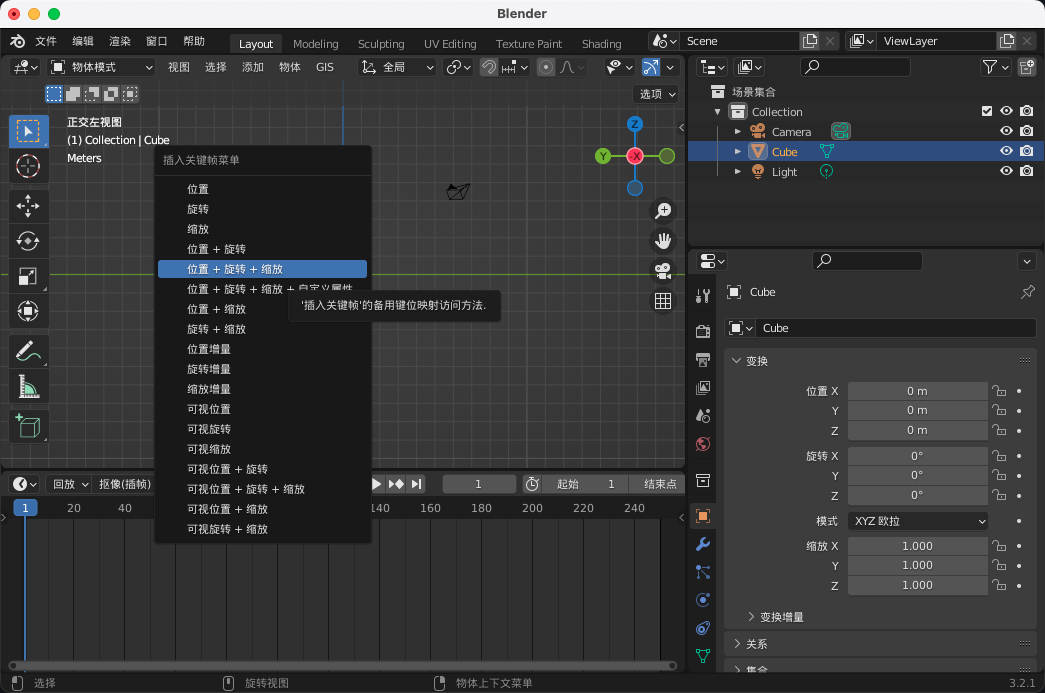The height and width of the screenshot is (693, 1045).
Task: Click the 位置 X value field
Action: click(917, 391)
